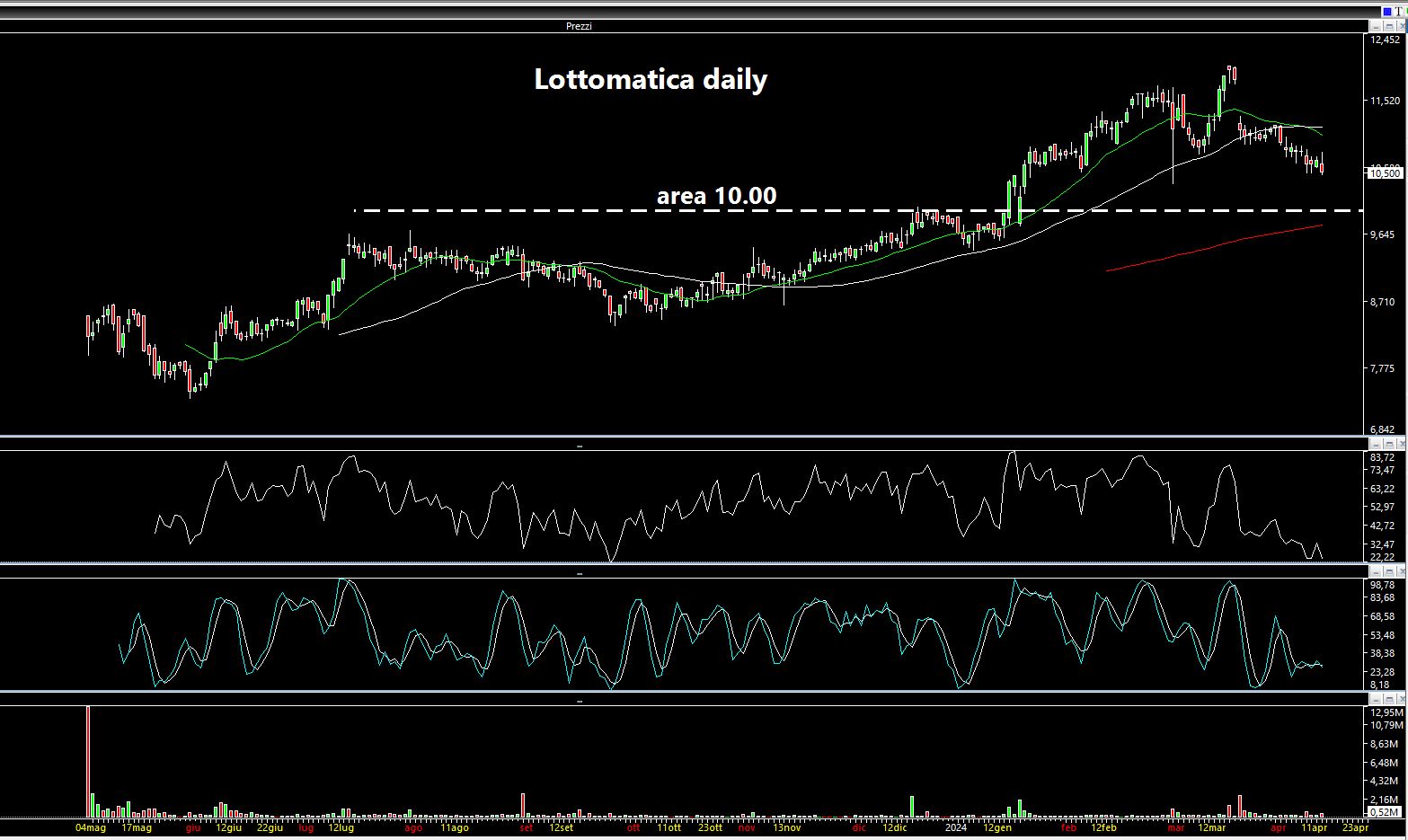Maximize the stochastic oscillator panel
The image size is (1408, 840).
click(1387, 571)
